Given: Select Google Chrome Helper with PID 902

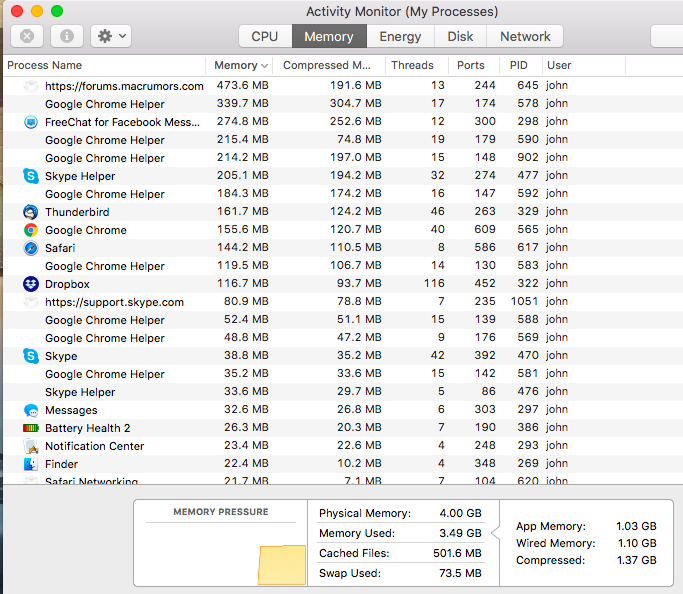Looking at the screenshot, I should (x=343, y=158).
